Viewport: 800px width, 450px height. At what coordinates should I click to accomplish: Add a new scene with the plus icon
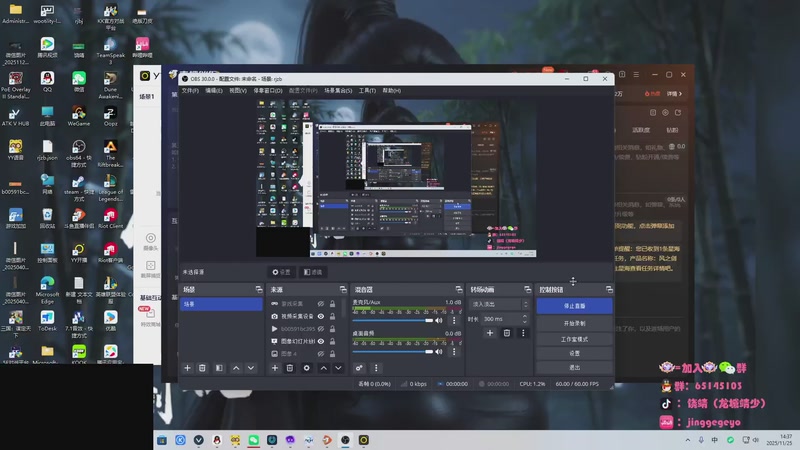click(187, 368)
